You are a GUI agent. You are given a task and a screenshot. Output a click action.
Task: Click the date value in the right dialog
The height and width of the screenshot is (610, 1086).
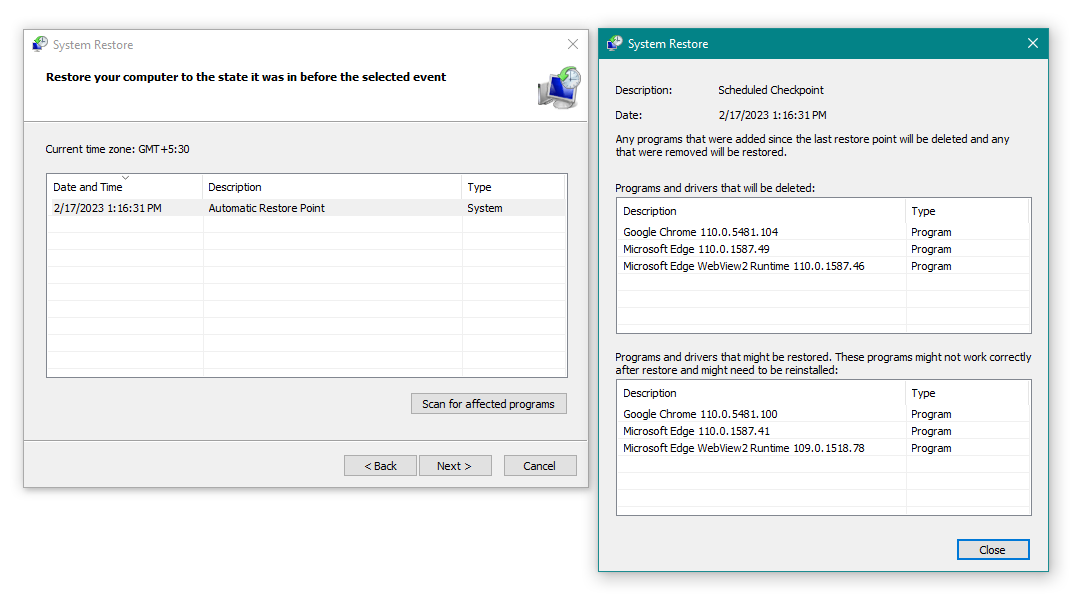point(772,115)
